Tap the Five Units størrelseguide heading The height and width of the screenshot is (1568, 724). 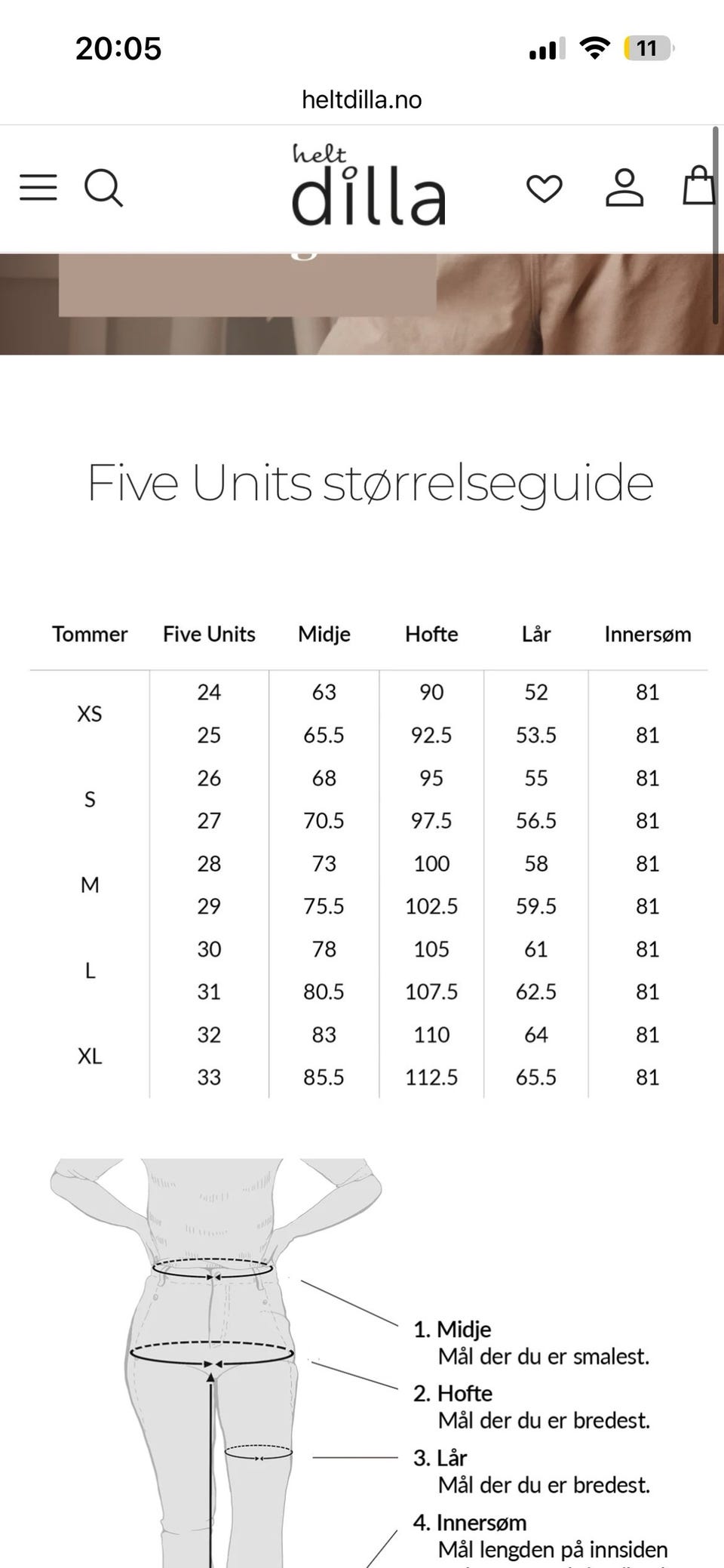(x=370, y=483)
